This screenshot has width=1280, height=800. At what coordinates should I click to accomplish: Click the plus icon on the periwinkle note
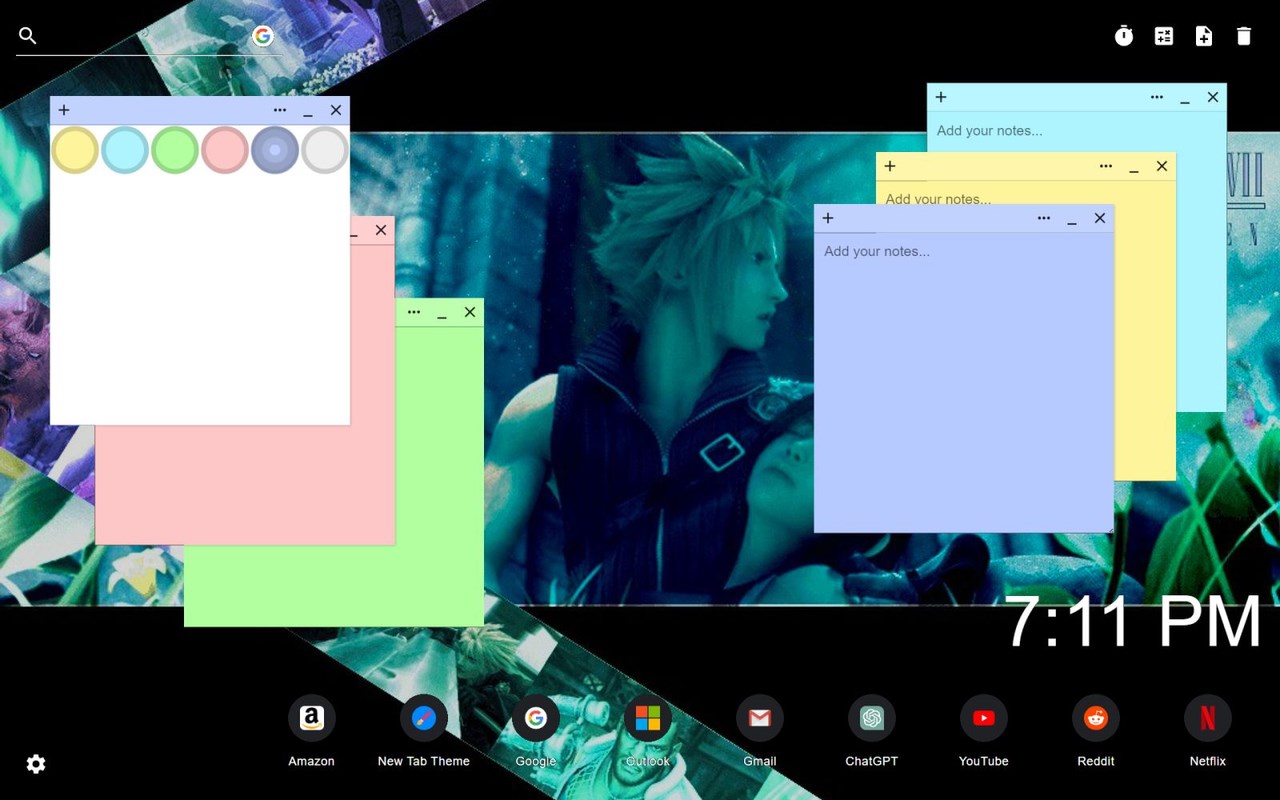click(828, 218)
